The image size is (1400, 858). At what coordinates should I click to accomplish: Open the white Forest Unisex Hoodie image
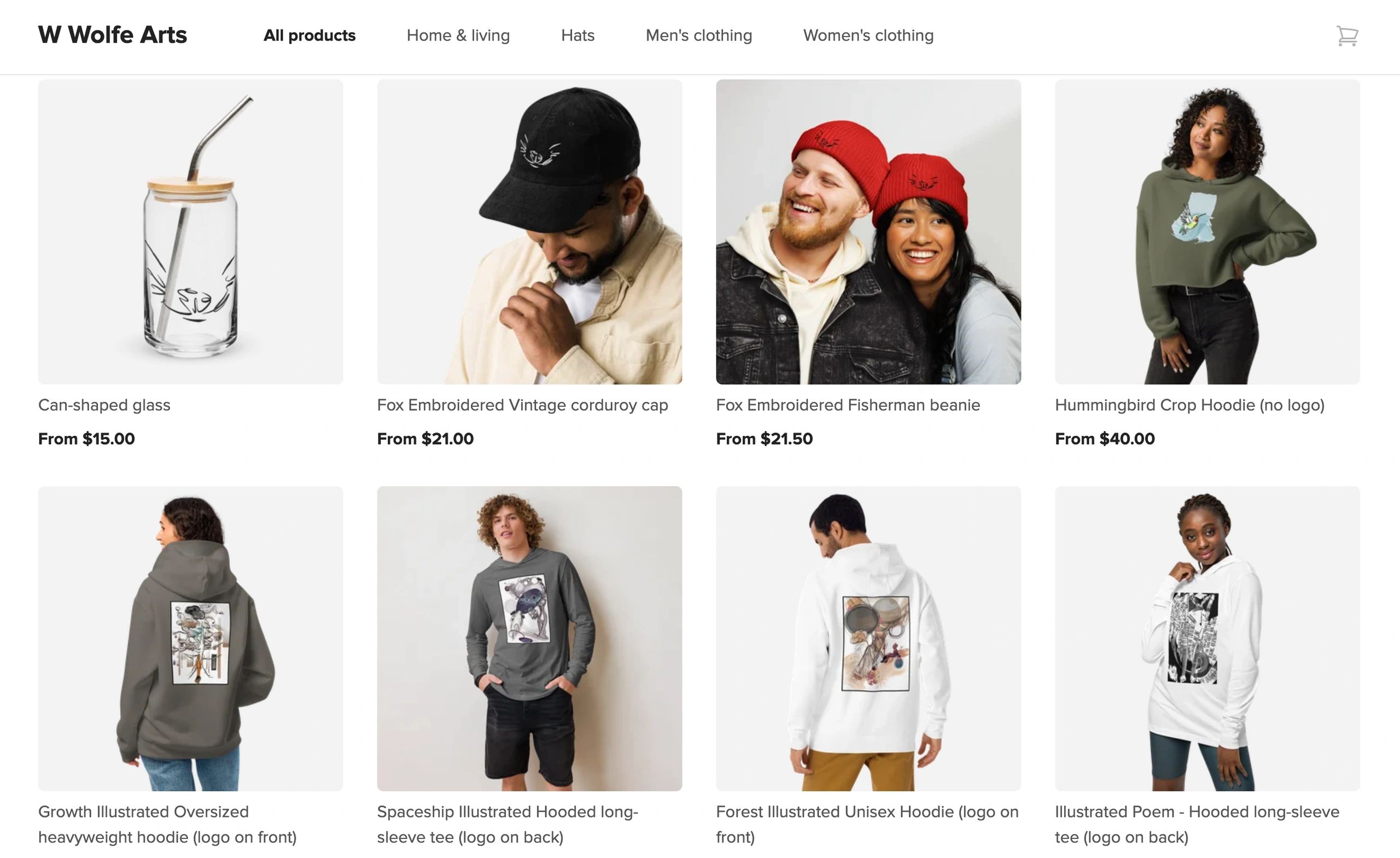tap(867, 638)
